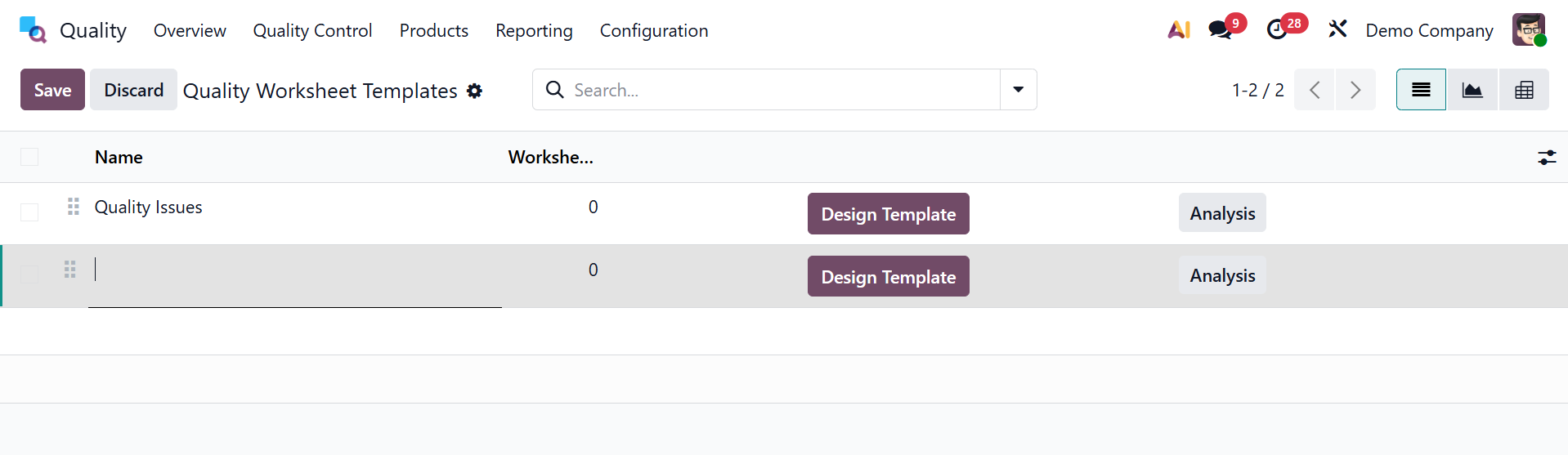The image size is (1568, 455).
Task: Click the Quality app logo icon
Action: pos(33,30)
